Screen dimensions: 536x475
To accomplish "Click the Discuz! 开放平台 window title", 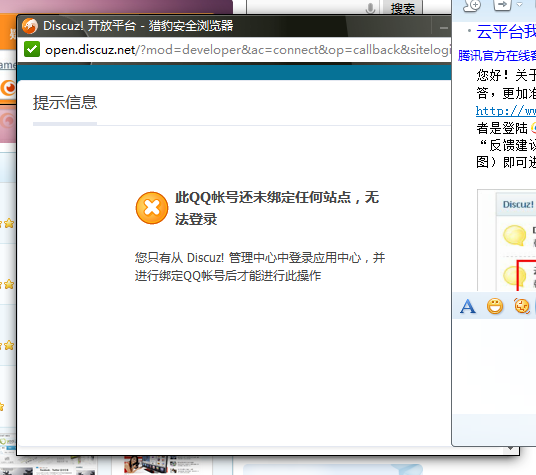I will point(138,26).
